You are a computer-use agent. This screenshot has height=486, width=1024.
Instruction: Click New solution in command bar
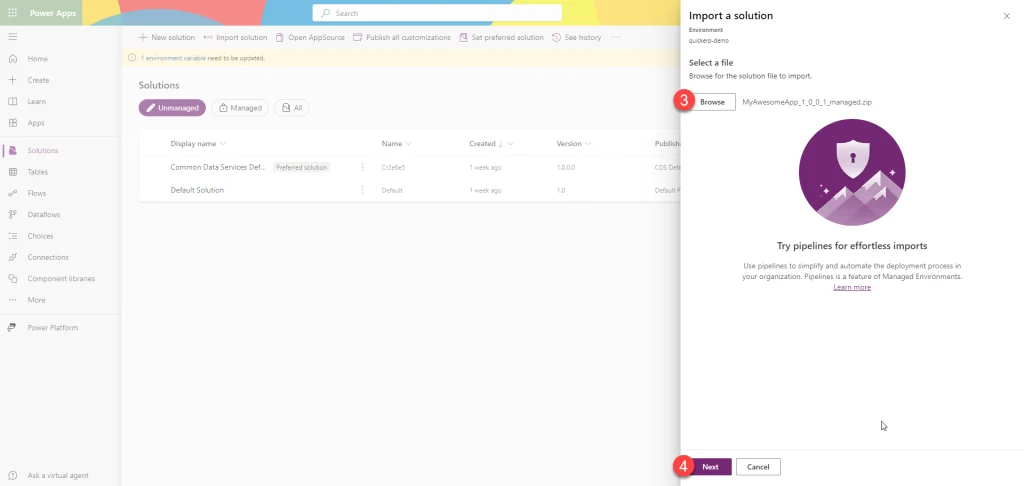167,37
